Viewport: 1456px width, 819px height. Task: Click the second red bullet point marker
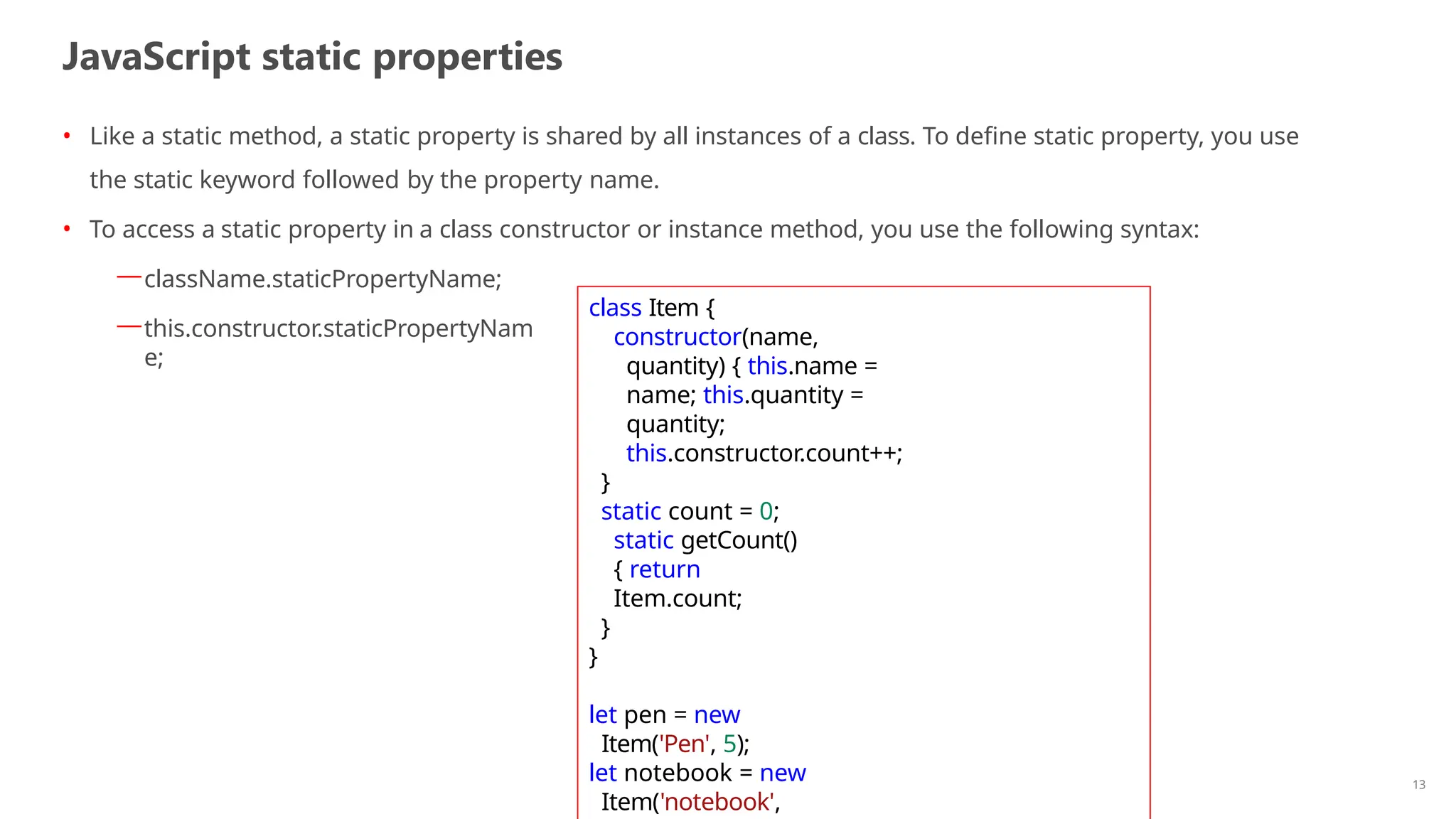pyautogui.click(x=67, y=229)
